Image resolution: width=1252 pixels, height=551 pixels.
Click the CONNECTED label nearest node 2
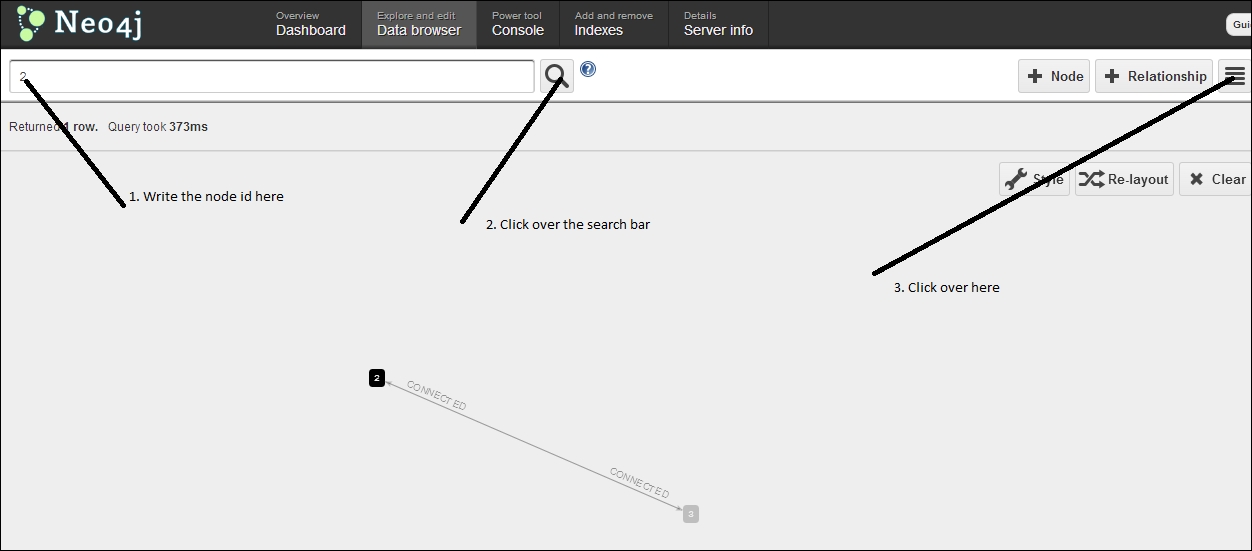point(437,395)
